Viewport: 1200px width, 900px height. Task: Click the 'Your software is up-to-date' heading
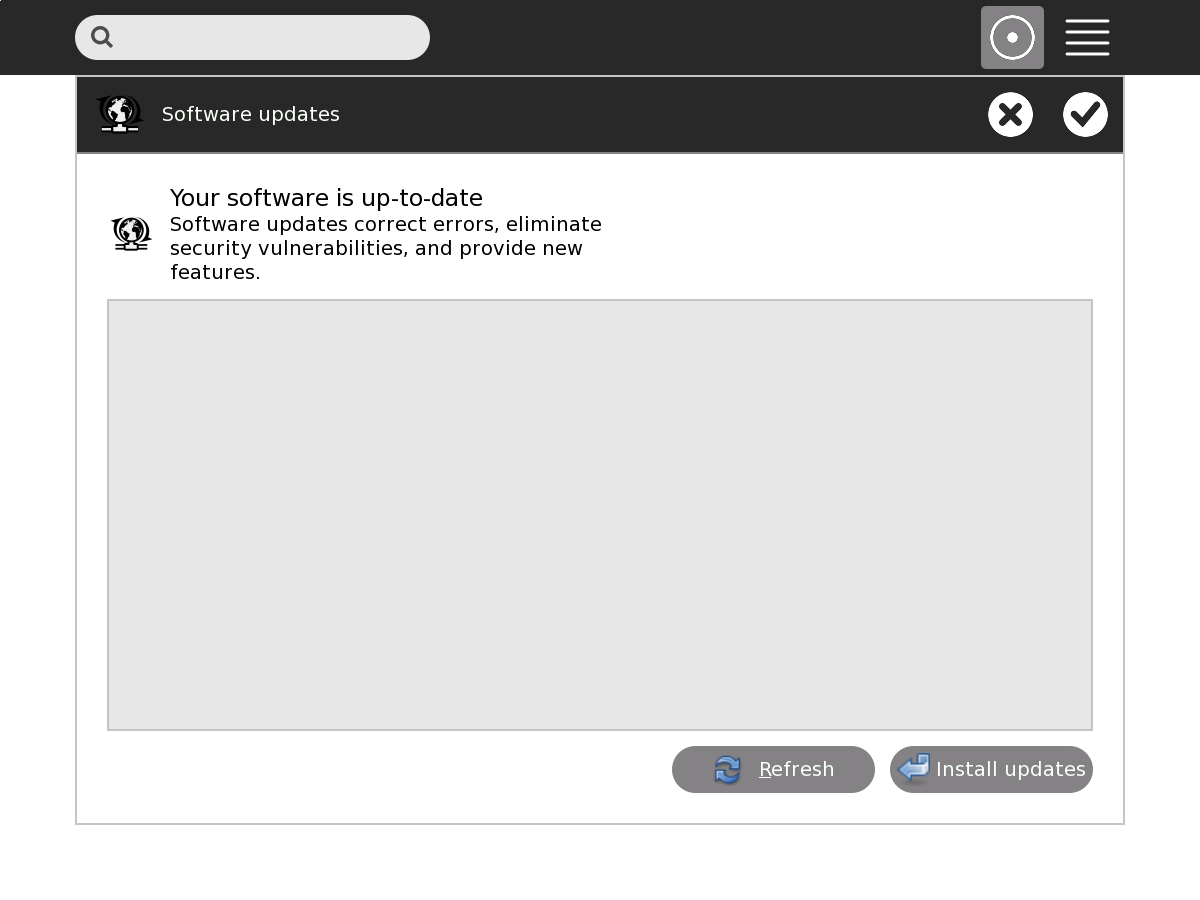click(x=326, y=198)
